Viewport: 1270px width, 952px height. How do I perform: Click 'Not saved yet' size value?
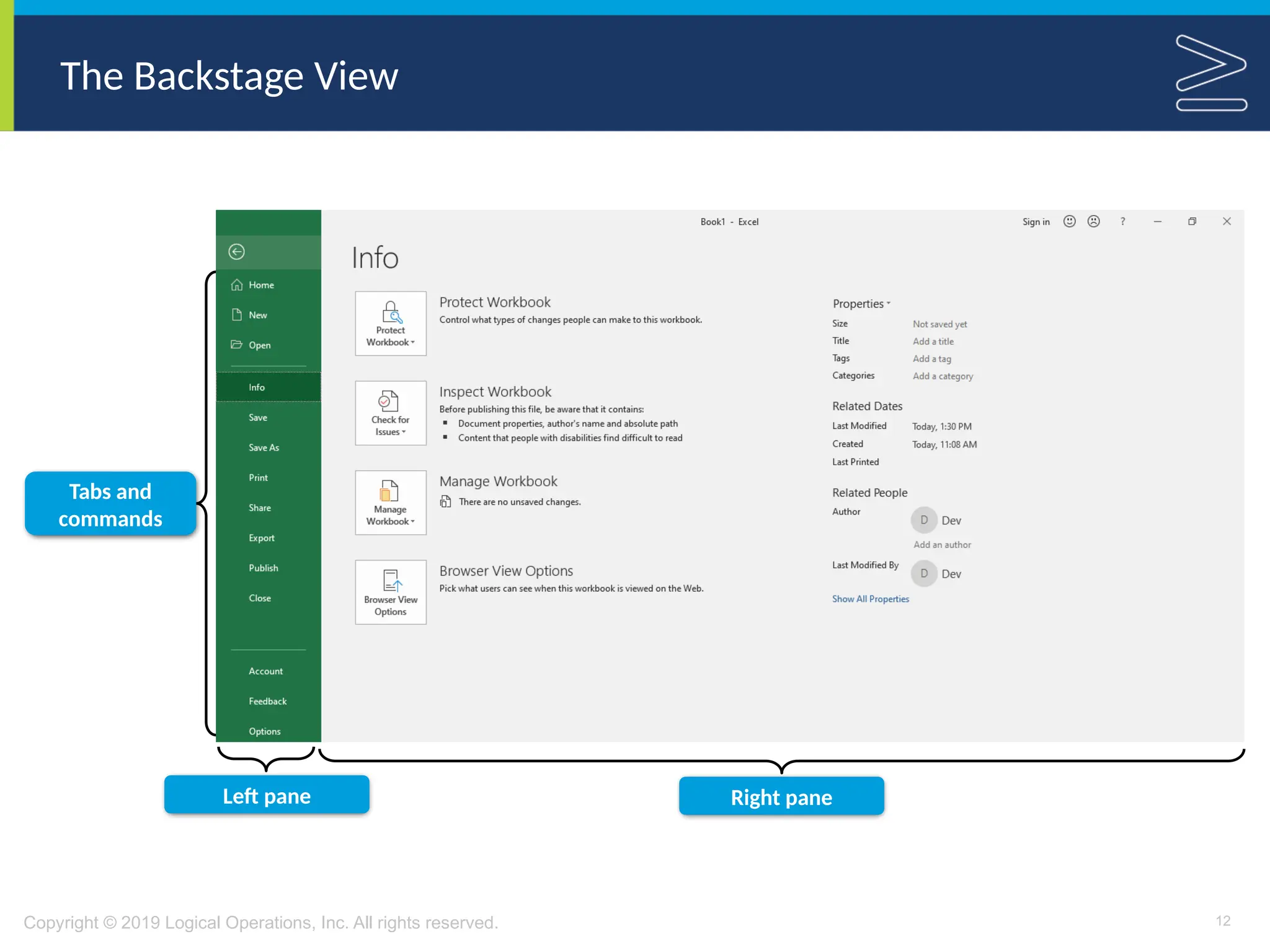(x=939, y=324)
